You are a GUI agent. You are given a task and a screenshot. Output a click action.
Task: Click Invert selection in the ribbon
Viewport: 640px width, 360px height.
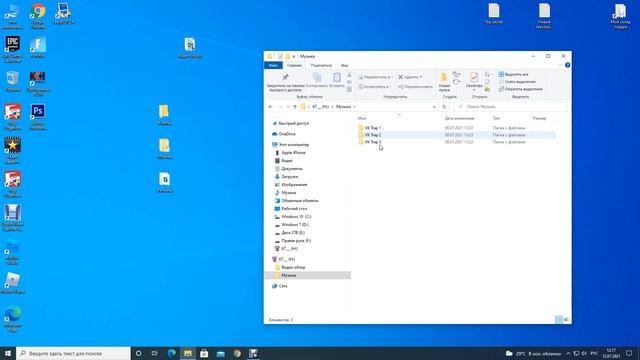[521, 89]
